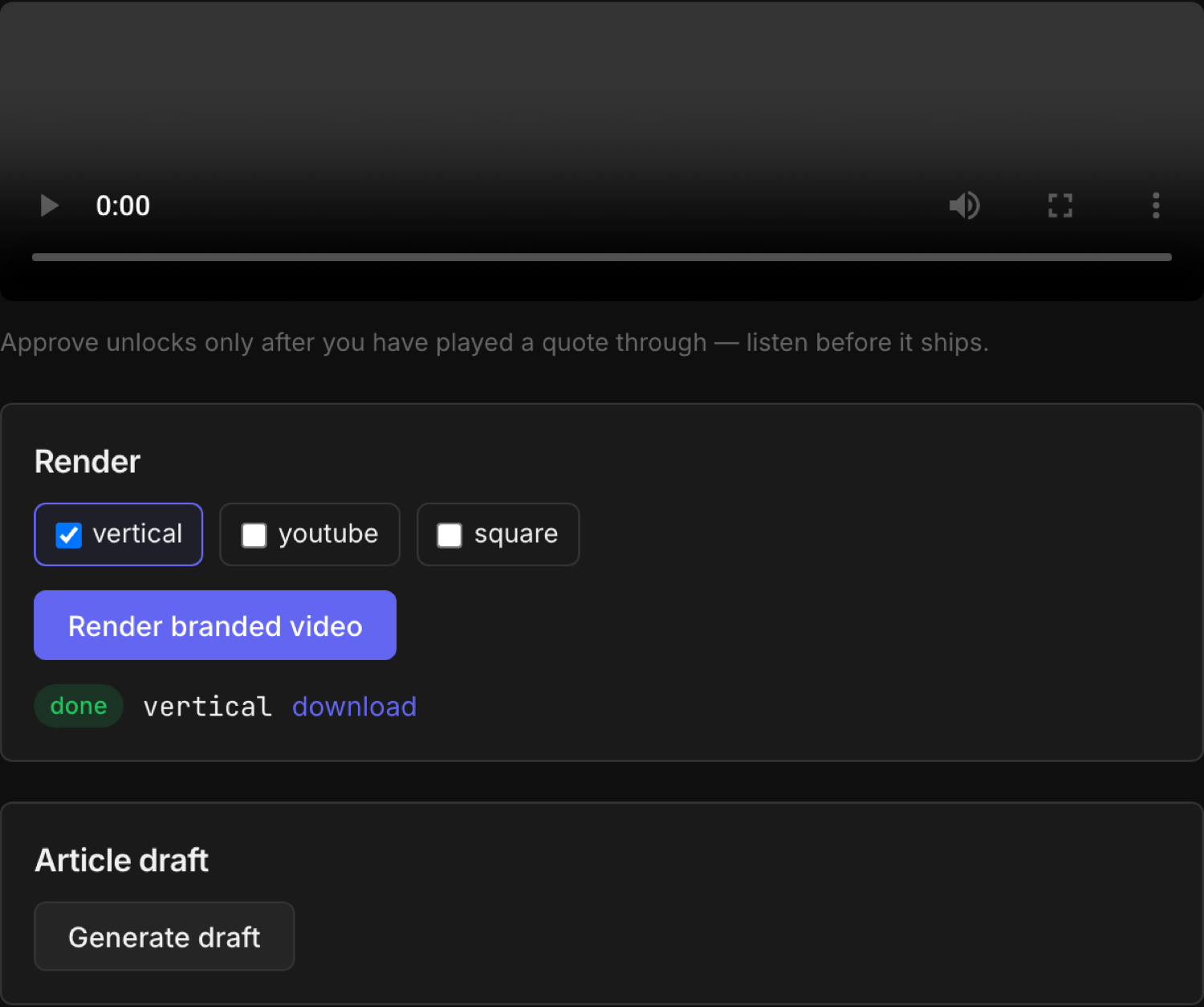Open video player more options menu

pyautogui.click(x=1156, y=206)
